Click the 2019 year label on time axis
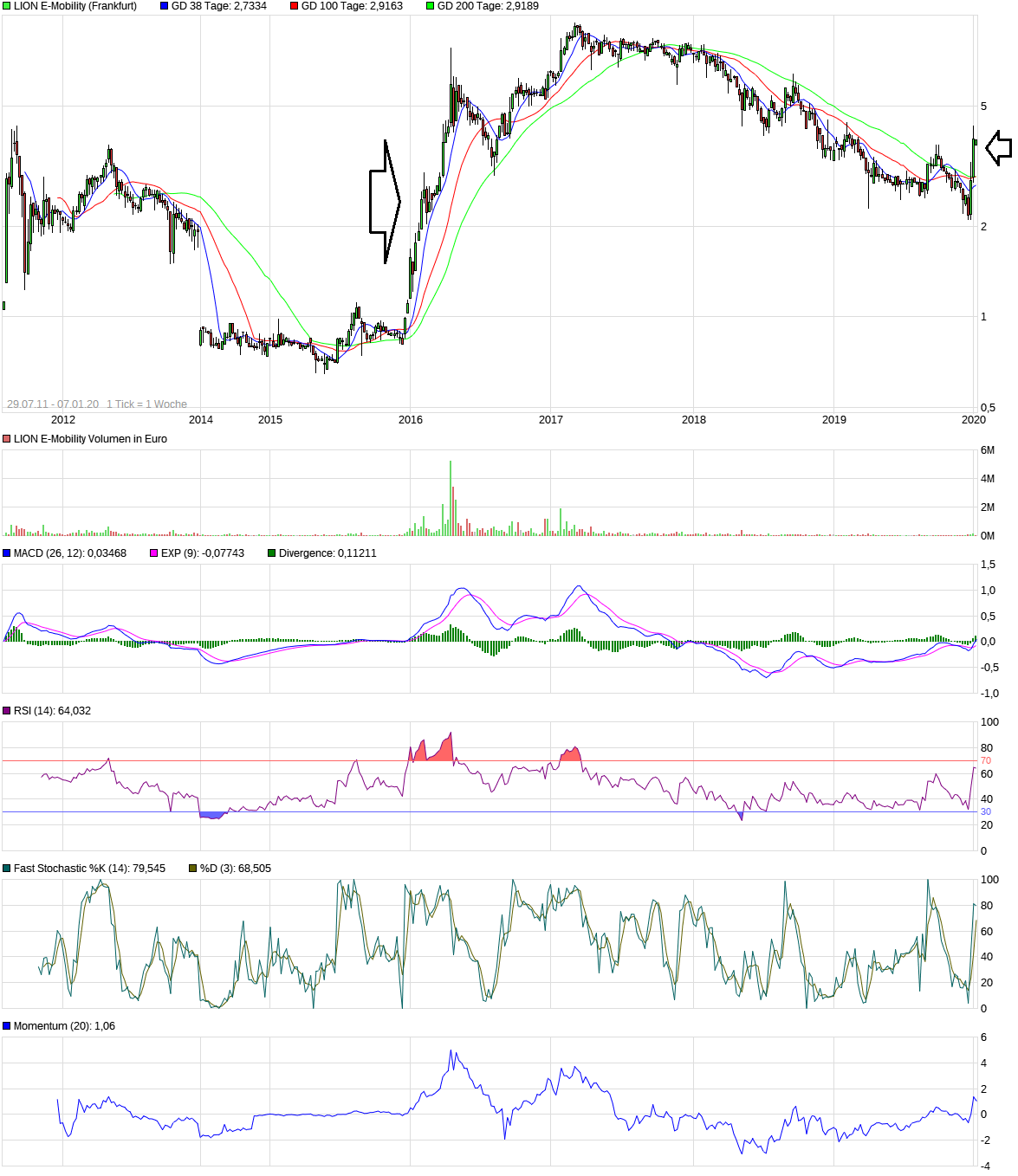The image size is (1018, 1176). [x=834, y=420]
